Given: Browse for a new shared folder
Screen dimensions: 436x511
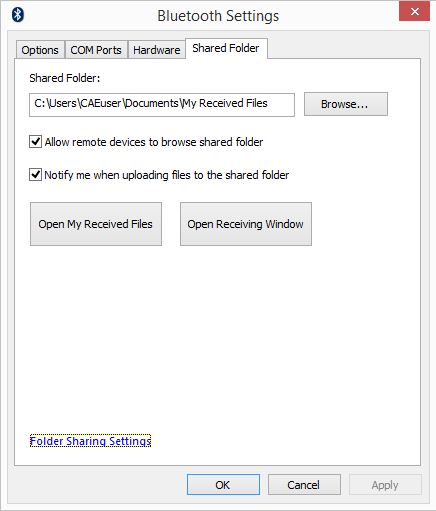Looking at the screenshot, I should (346, 104).
